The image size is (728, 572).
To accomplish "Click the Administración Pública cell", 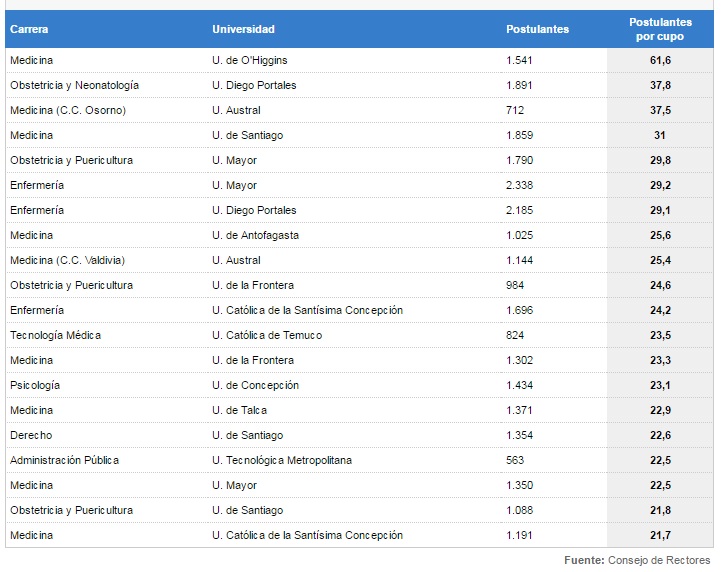I will coord(65,461).
